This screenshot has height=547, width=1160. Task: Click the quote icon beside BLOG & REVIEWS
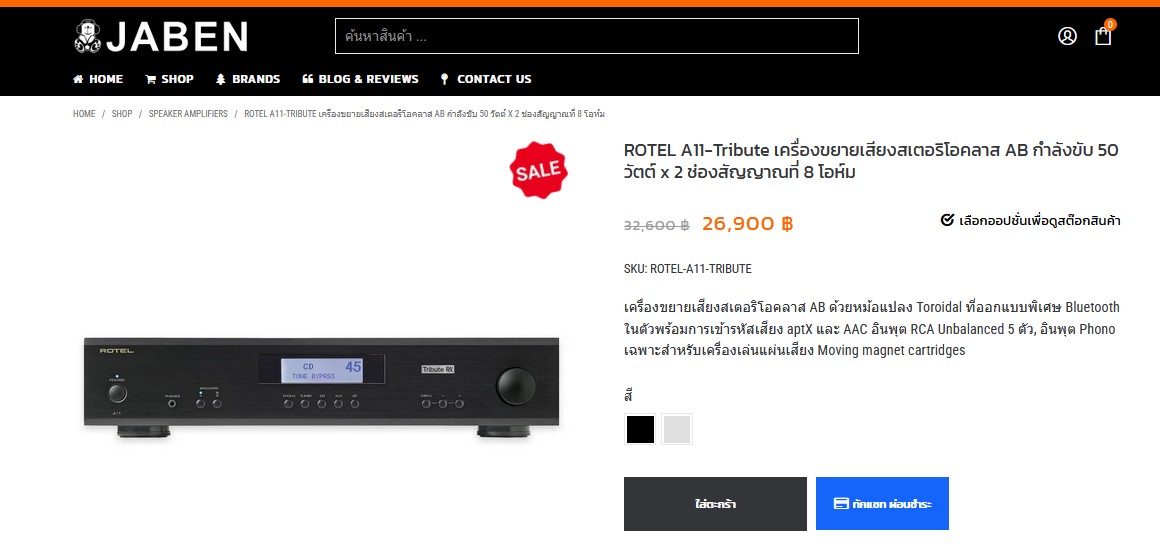[x=308, y=79]
